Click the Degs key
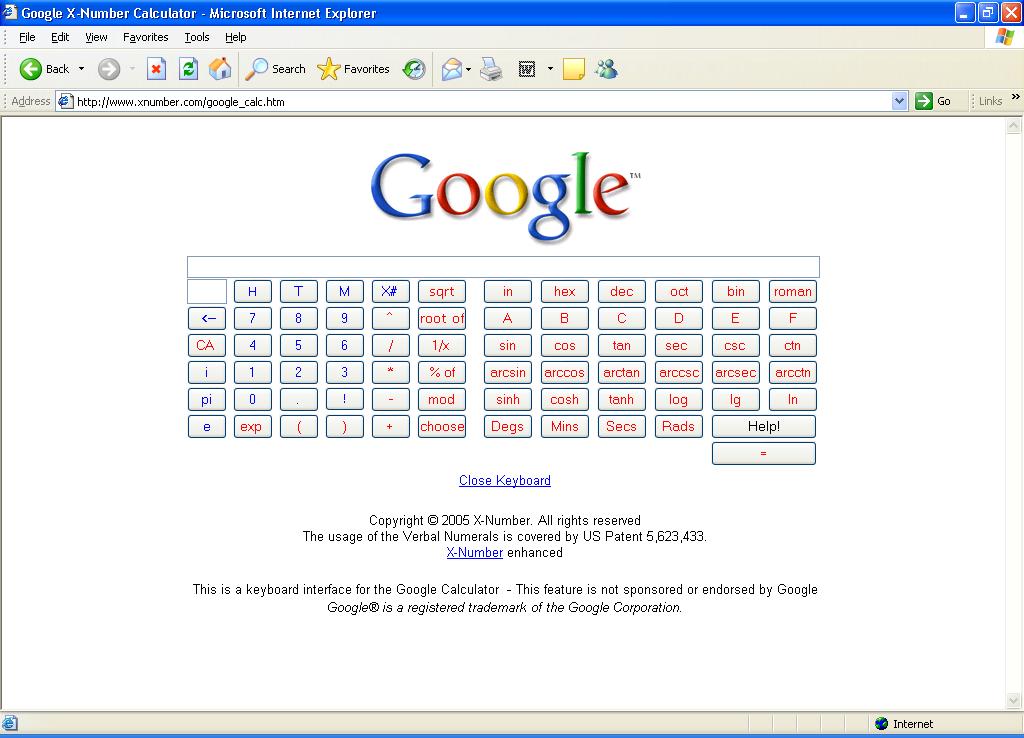 (x=507, y=426)
